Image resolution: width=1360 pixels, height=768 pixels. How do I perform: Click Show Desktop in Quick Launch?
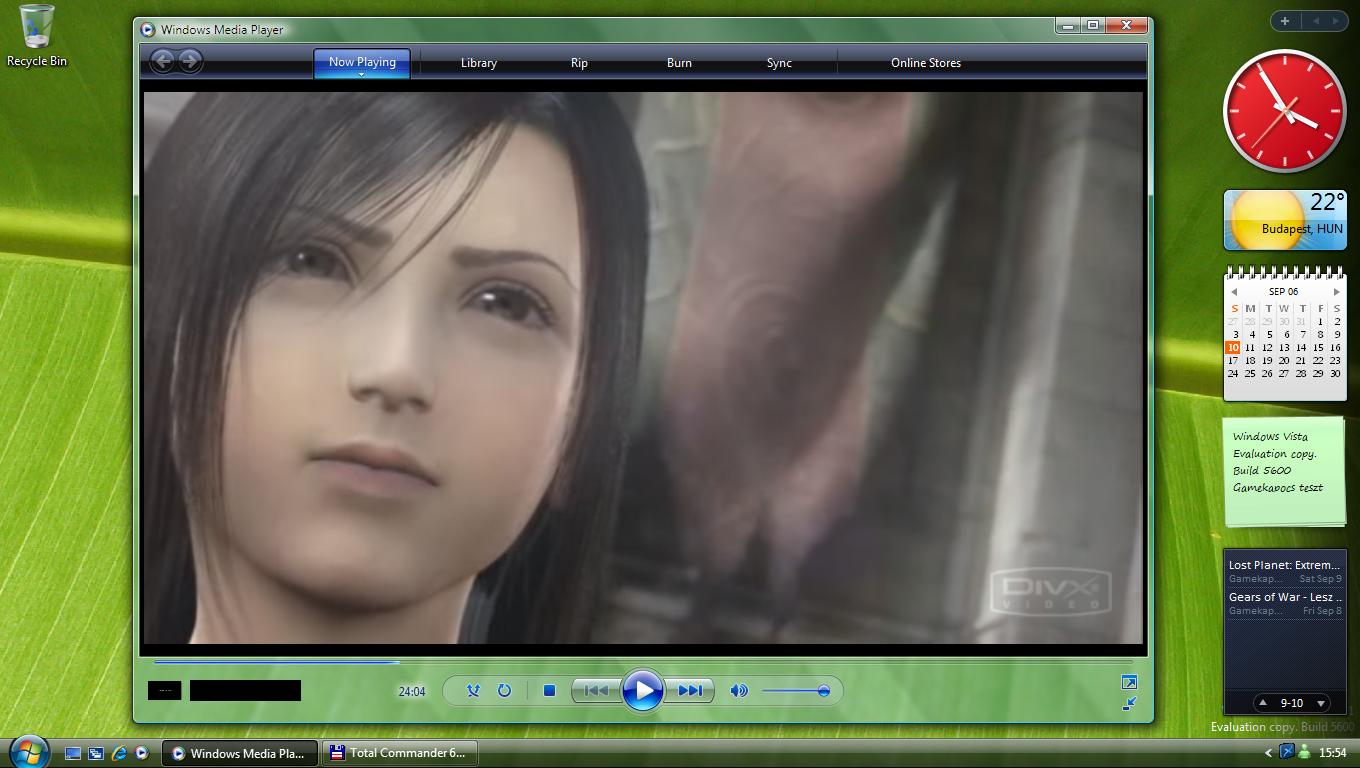click(x=73, y=753)
